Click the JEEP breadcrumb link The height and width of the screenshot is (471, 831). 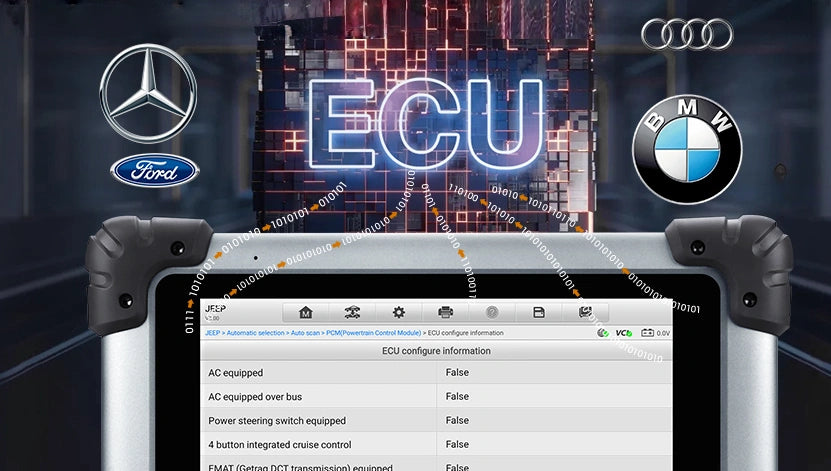[x=213, y=333]
